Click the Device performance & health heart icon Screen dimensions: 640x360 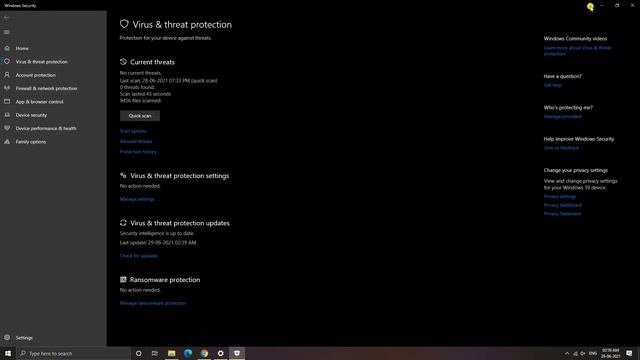(7, 128)
